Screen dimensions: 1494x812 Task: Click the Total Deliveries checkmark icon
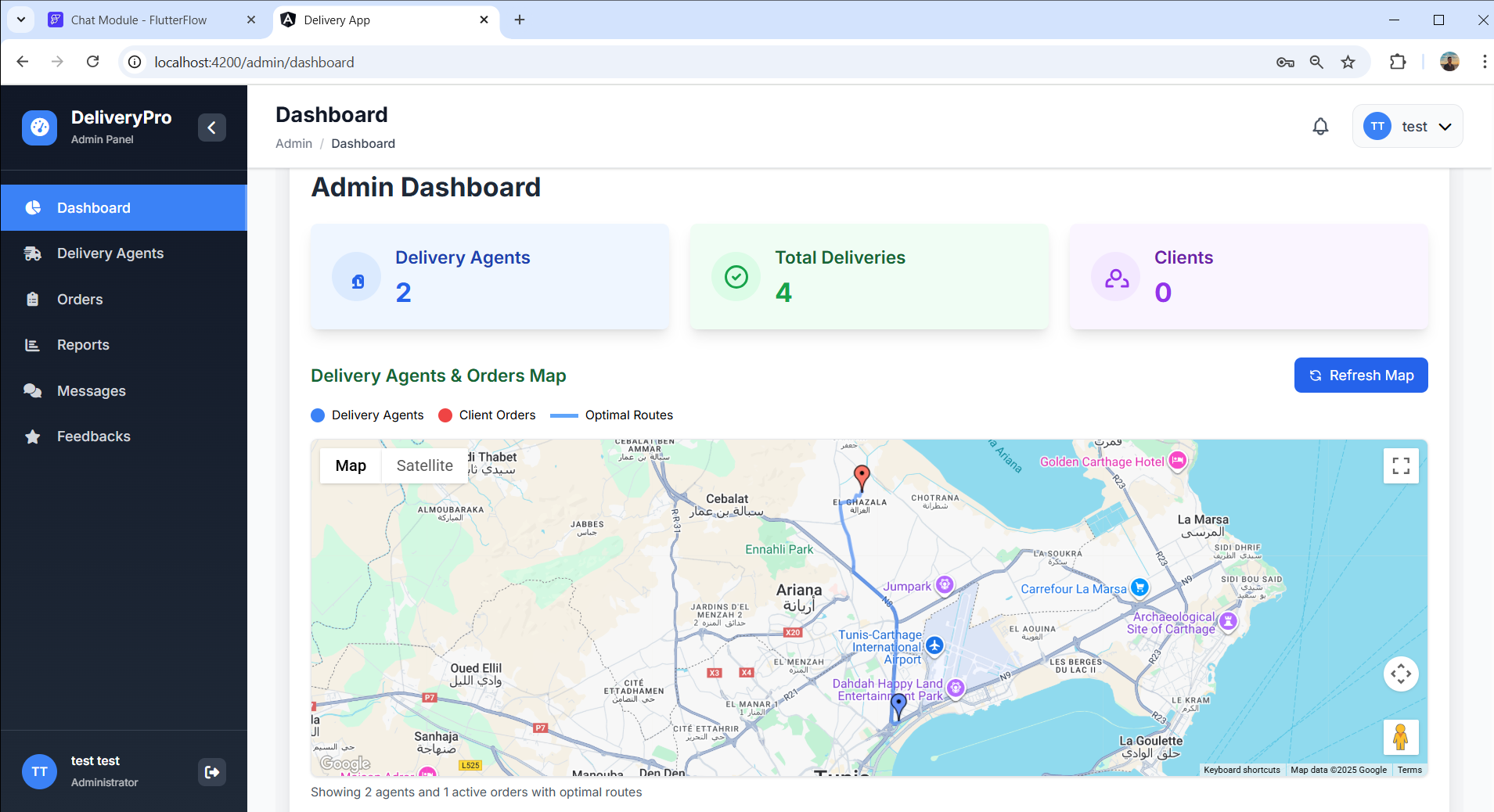pyautogui.click(x=736, y=277)
